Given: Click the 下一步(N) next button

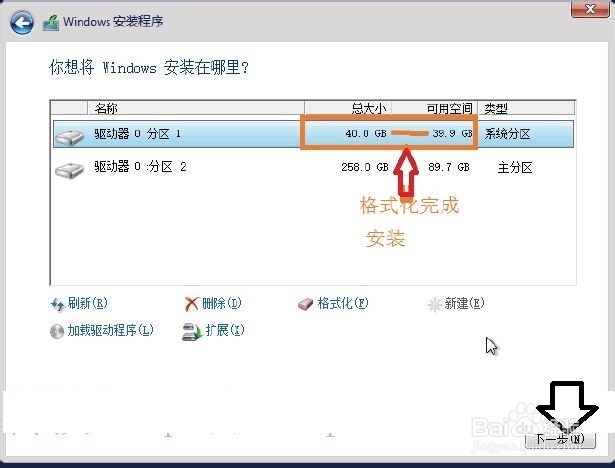Looking at the screenshot, I should (x=560, y=439).
